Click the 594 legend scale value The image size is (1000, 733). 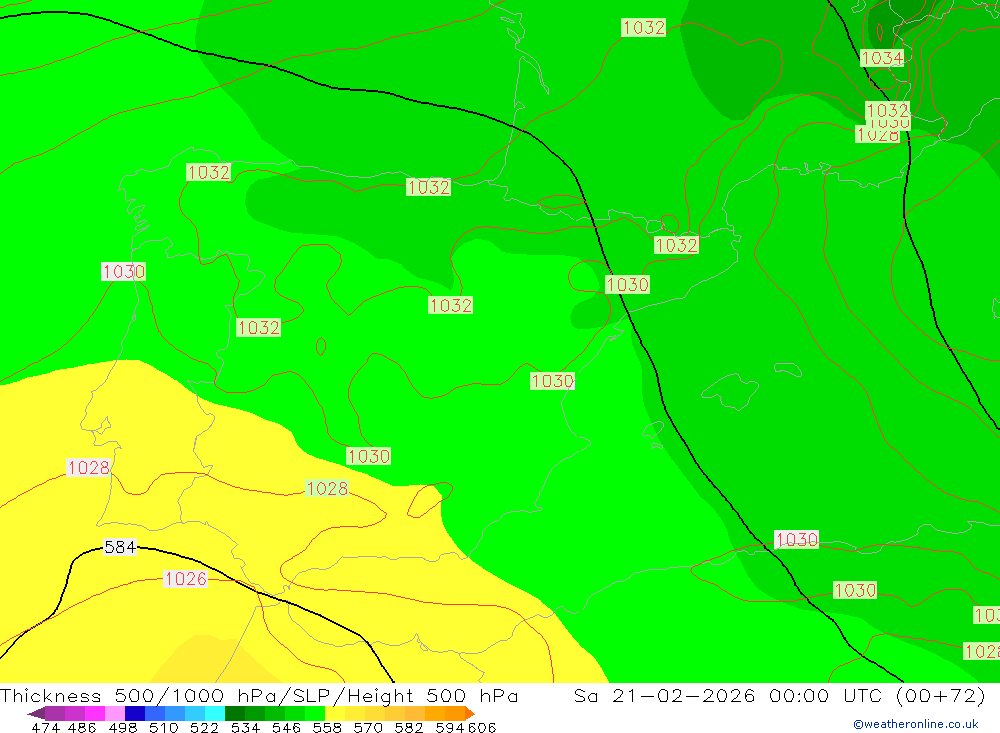pos(450,727)
